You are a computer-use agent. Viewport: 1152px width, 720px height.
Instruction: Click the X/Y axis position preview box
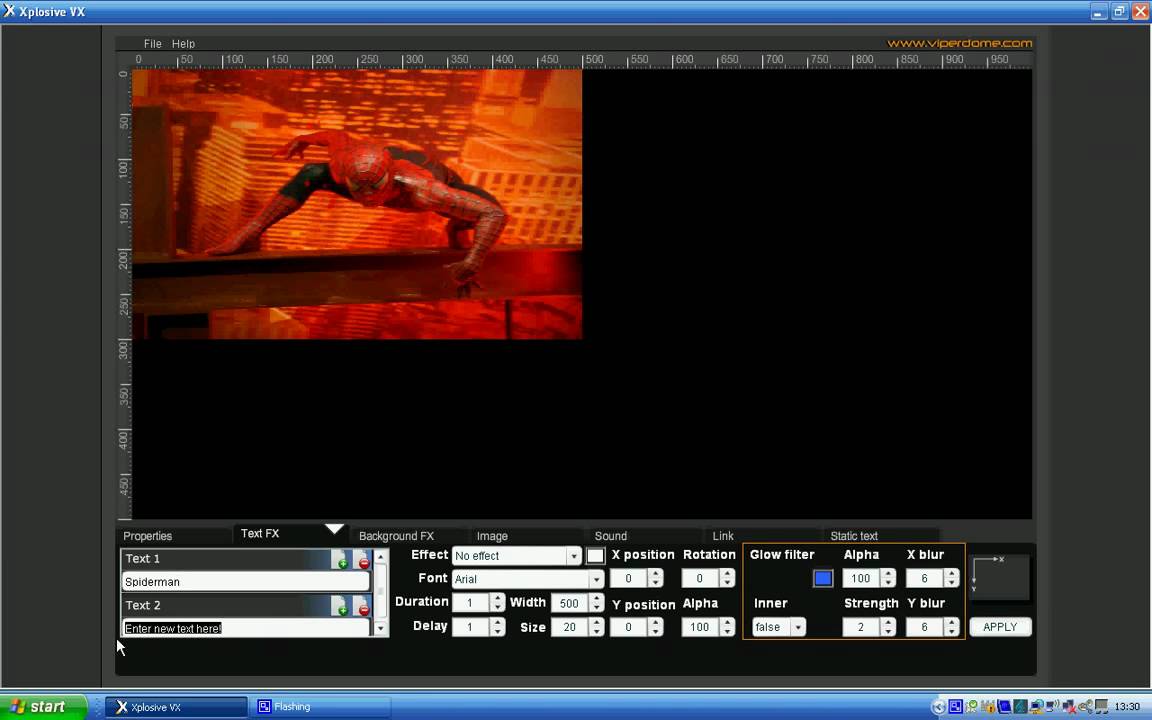tap(1000, 578)
